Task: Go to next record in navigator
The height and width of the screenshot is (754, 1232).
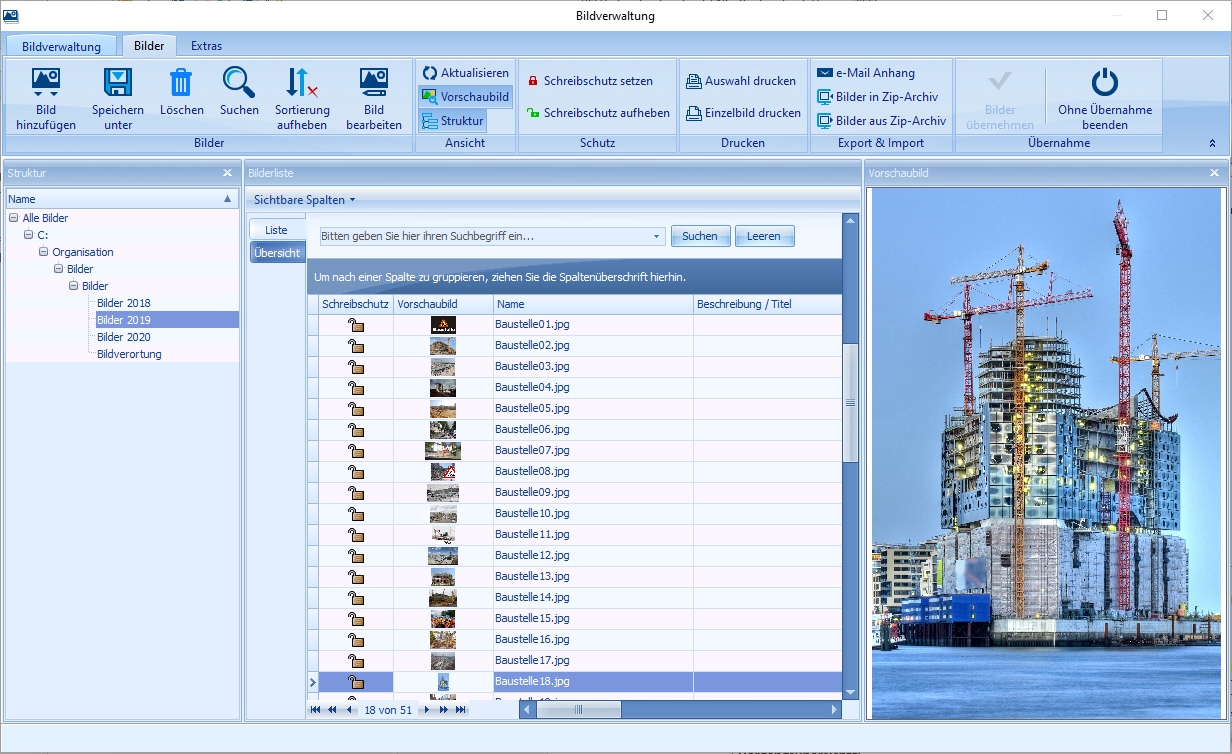Action: (x=427, y=710)
